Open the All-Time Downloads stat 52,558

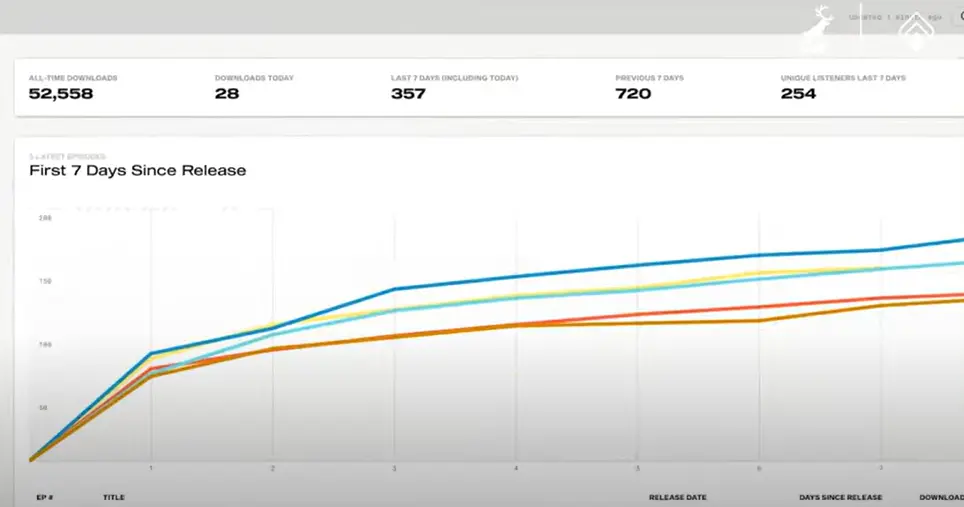[53, 93]
